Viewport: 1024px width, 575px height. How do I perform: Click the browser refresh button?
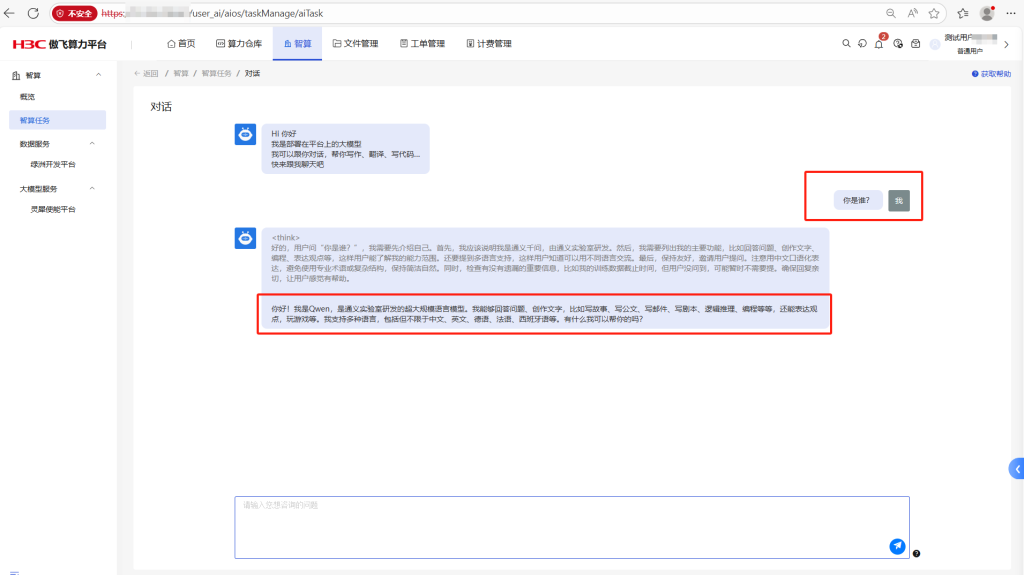(33, 14)
